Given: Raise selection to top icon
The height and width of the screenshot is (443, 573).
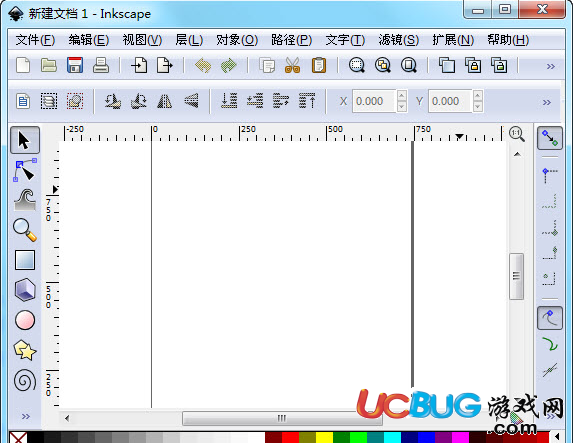Looking at the screenshot, I should coord(307,101).
